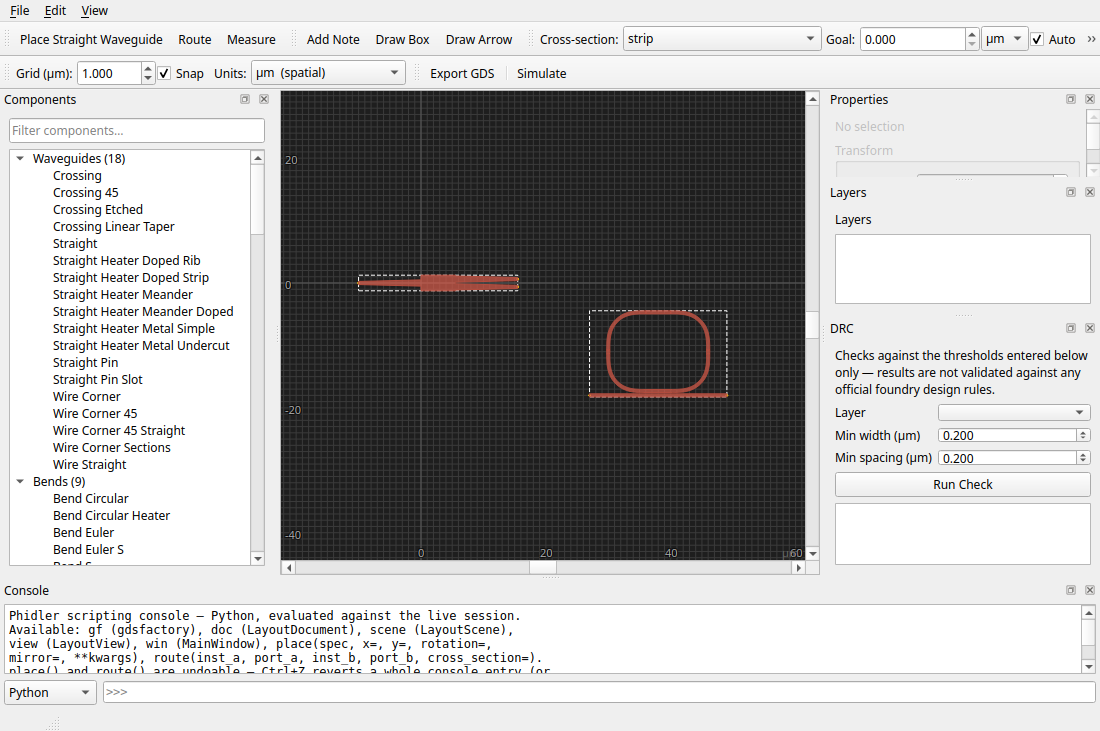Open the DRC Layer dropdown

(1014, 413)
